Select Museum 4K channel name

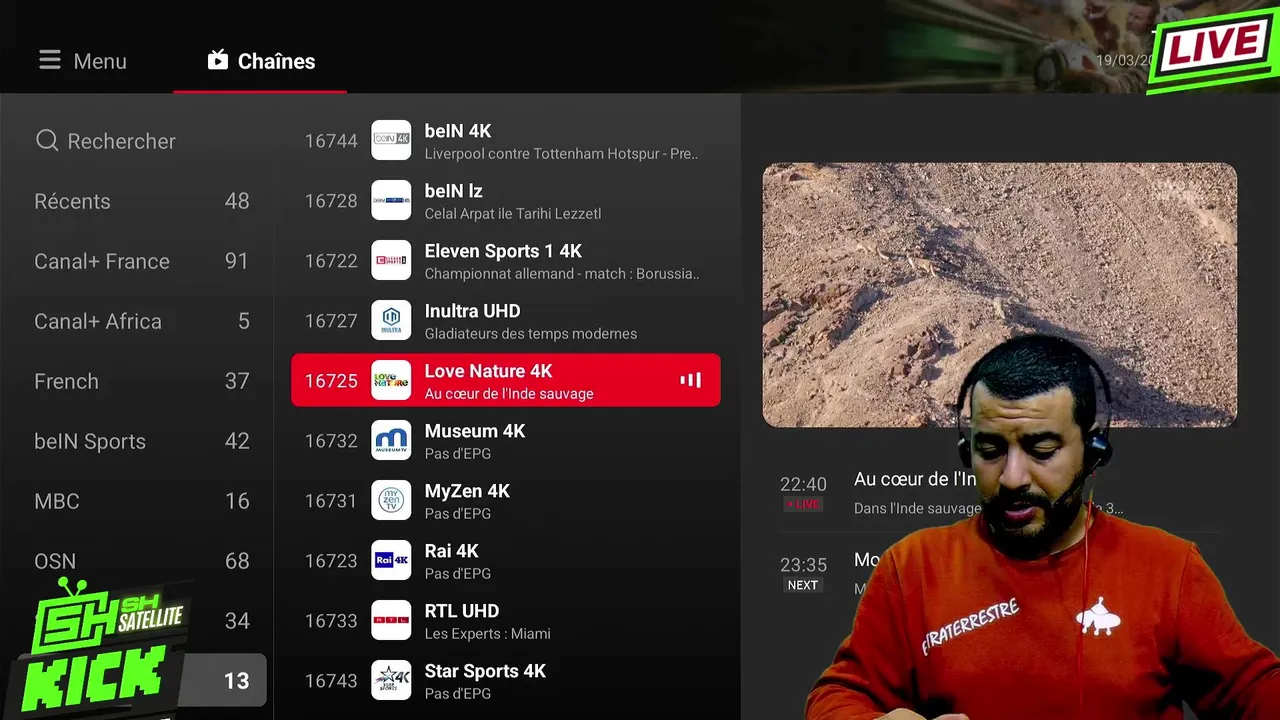(475, 431)
